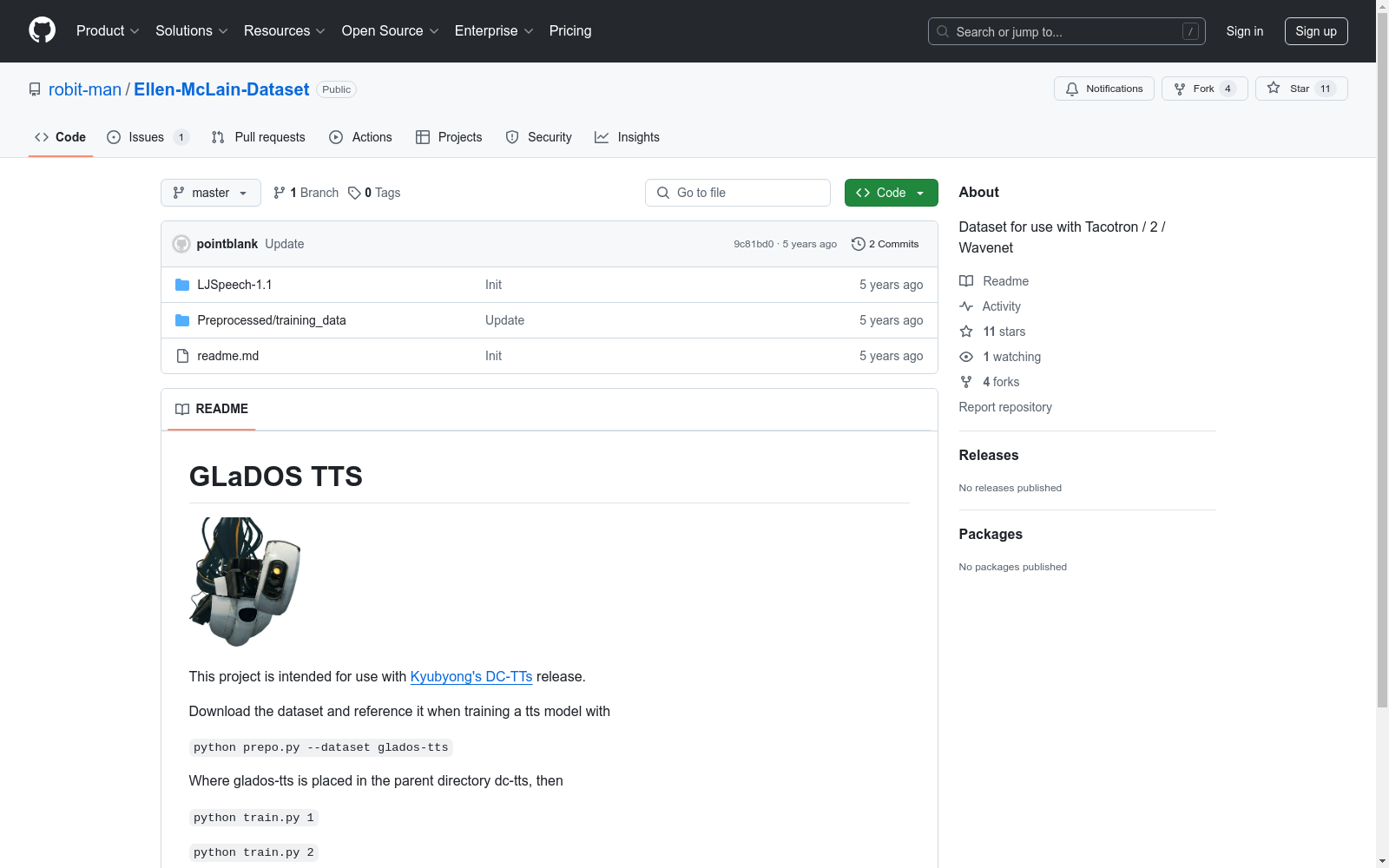Open pointblank's commit author link
The height and width of the screenshot is (868, 1389).
[x=227, y=244]
